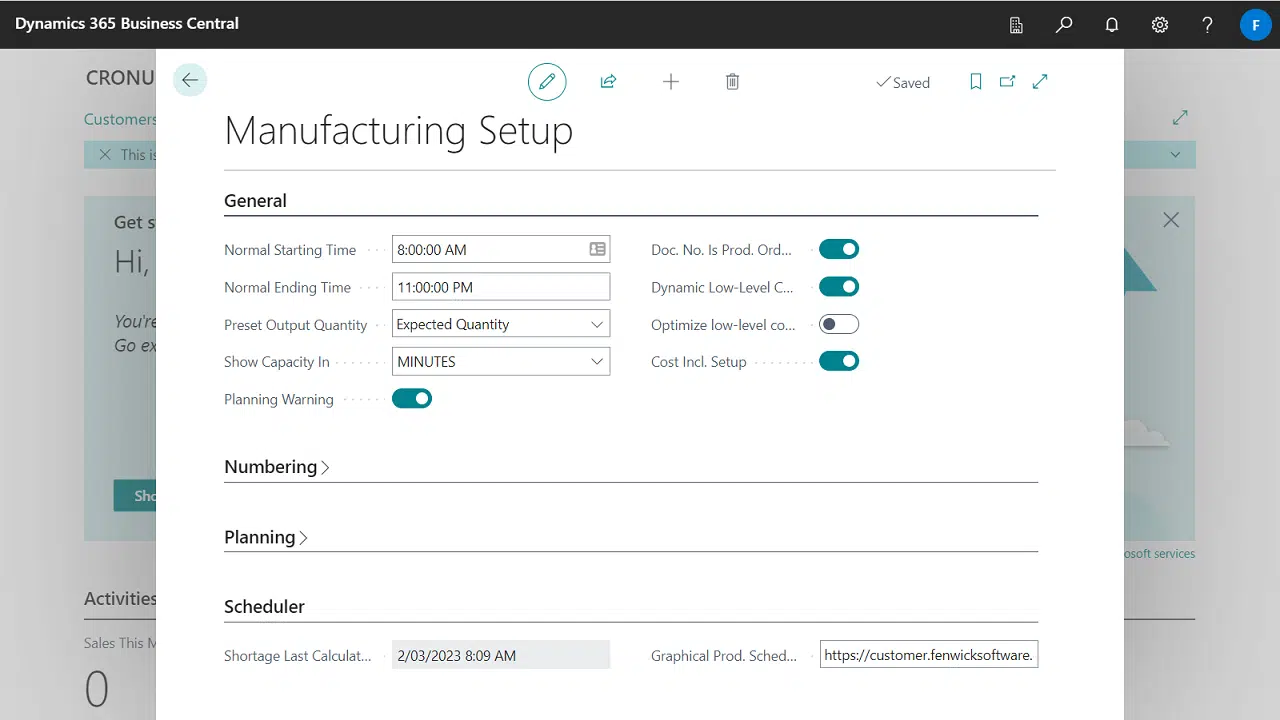Switch to the Customers view in background

coord(119,119)
